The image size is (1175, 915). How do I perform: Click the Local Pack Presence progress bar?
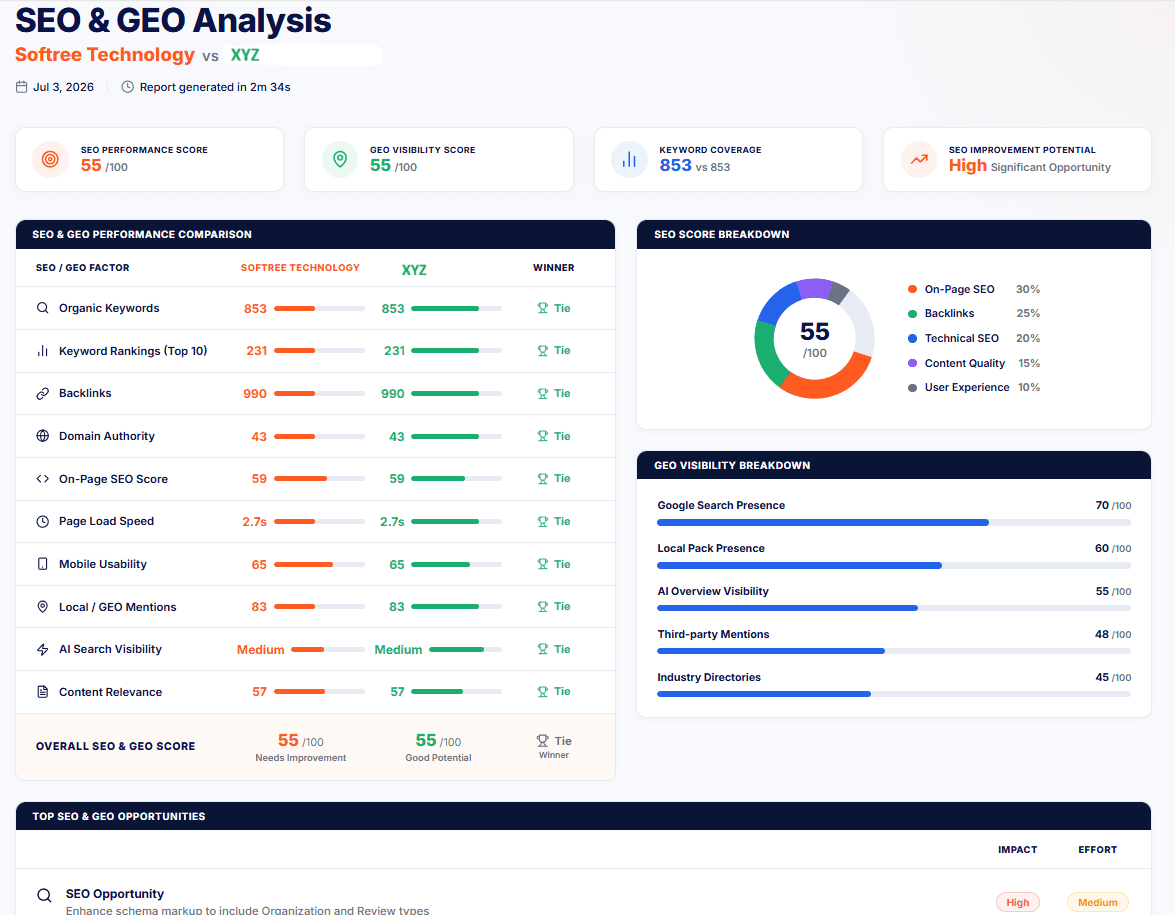tap(894, 566)
